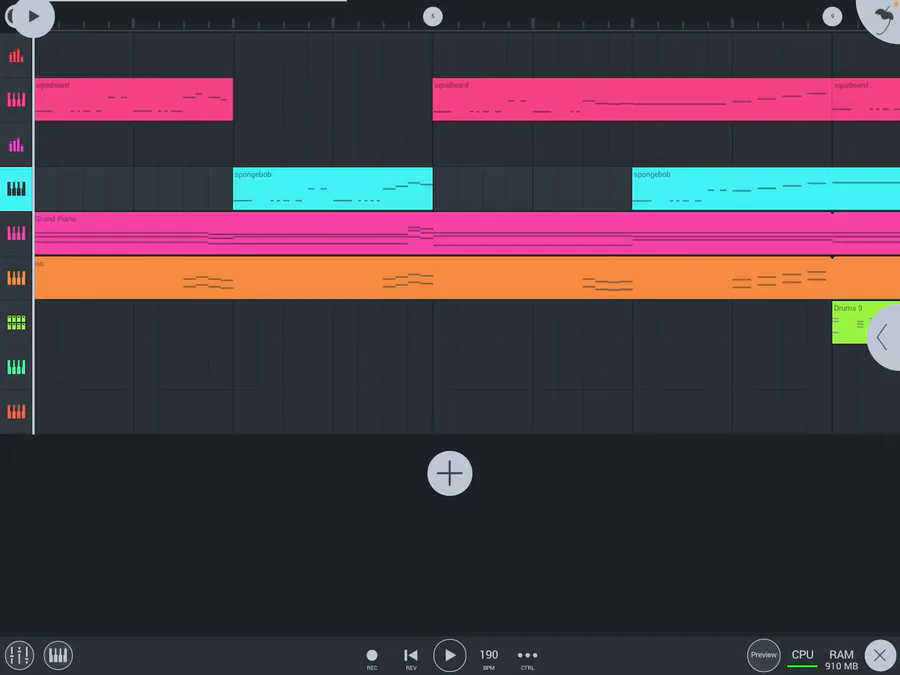Select the second spongebob clip
Image resolution: width=900 pixels, height=675 pixels.
tap(766, 189)
